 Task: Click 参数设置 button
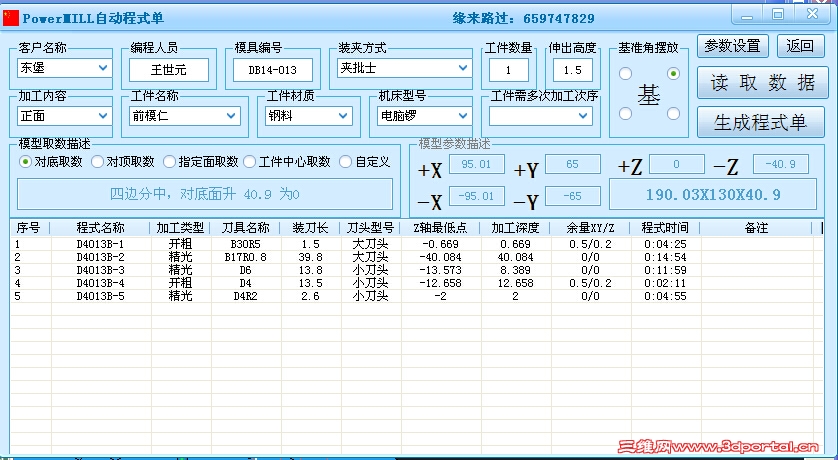click(x=733, y=46)
